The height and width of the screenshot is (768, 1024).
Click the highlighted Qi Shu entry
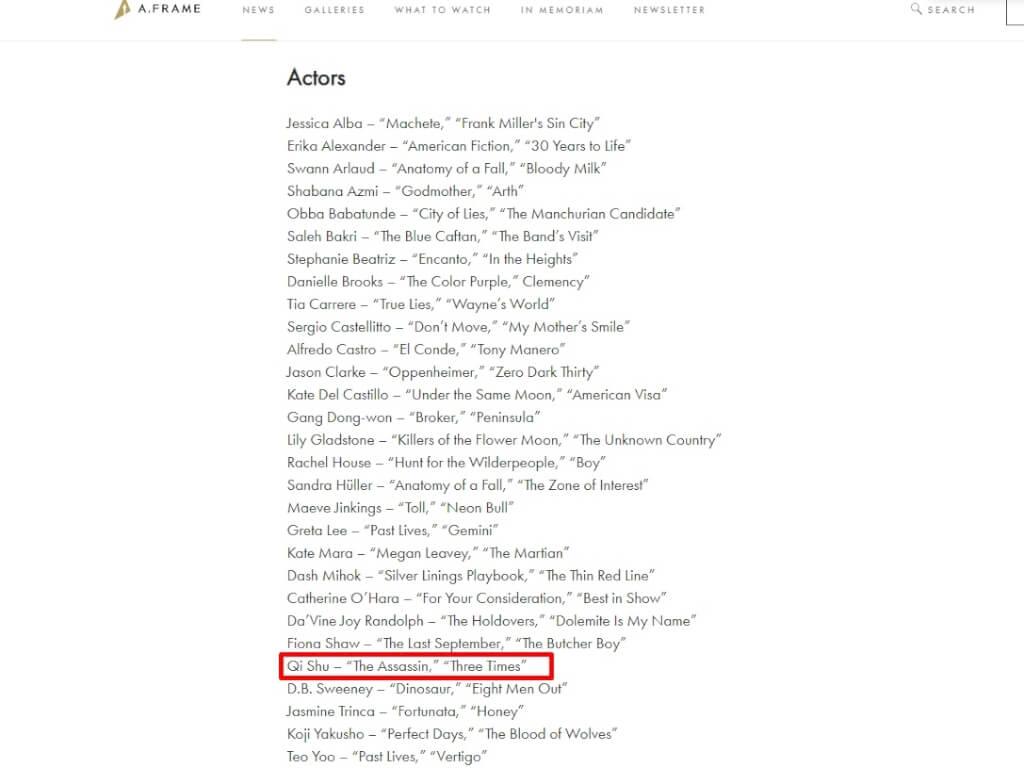point(416,666)
